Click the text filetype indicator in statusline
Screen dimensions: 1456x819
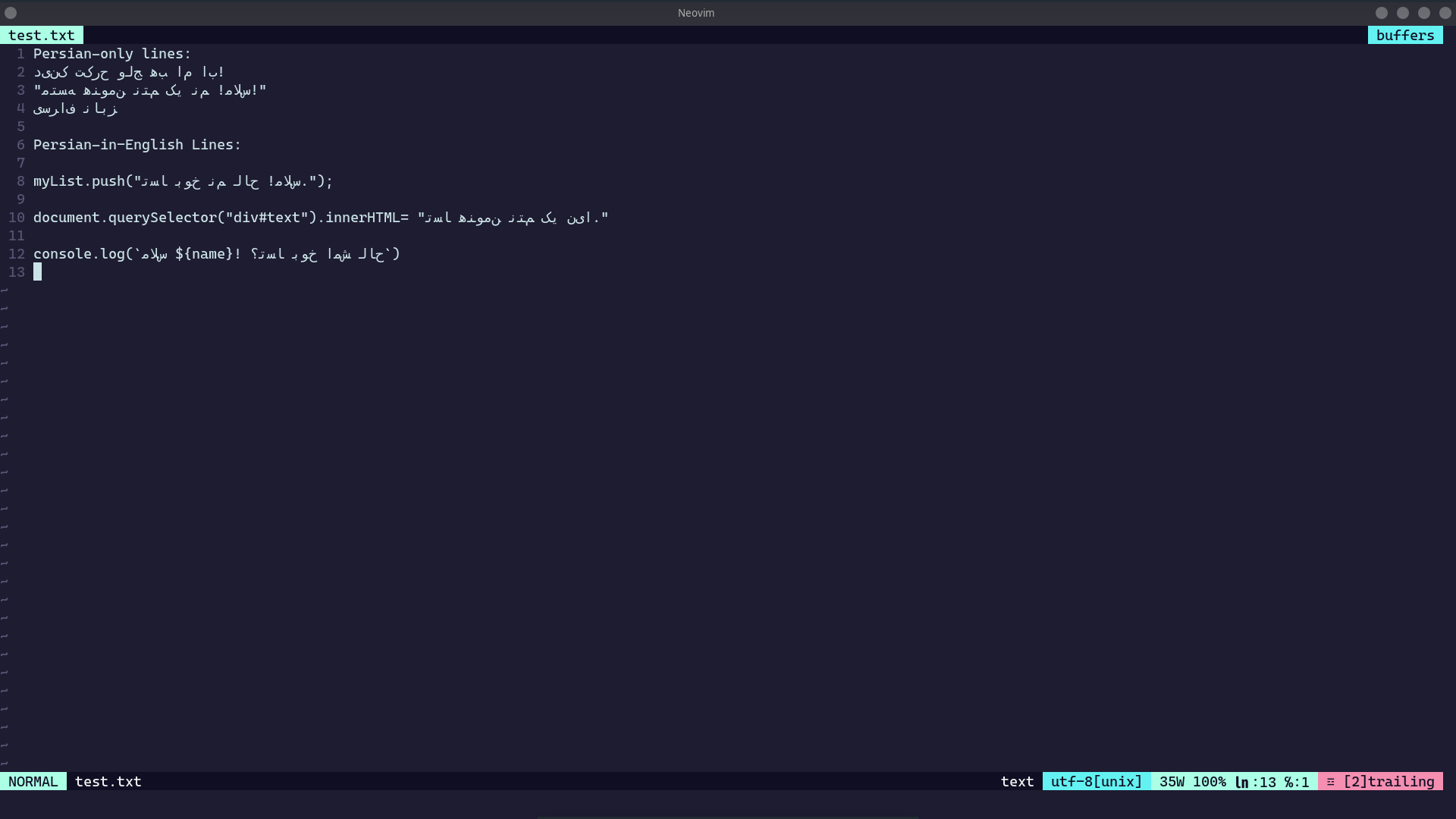click(x=1017, y=781)
